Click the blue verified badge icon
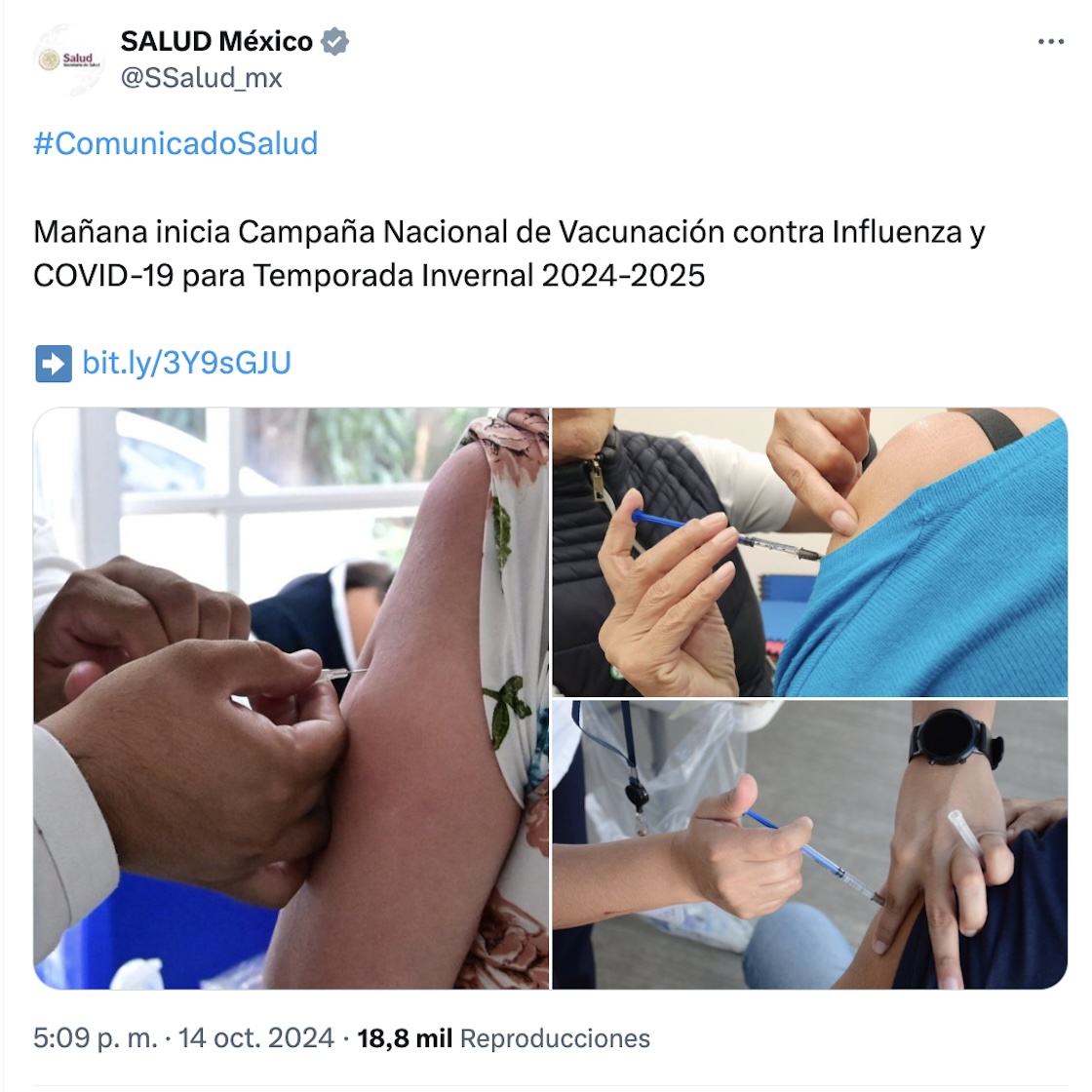 coord(335,42)
